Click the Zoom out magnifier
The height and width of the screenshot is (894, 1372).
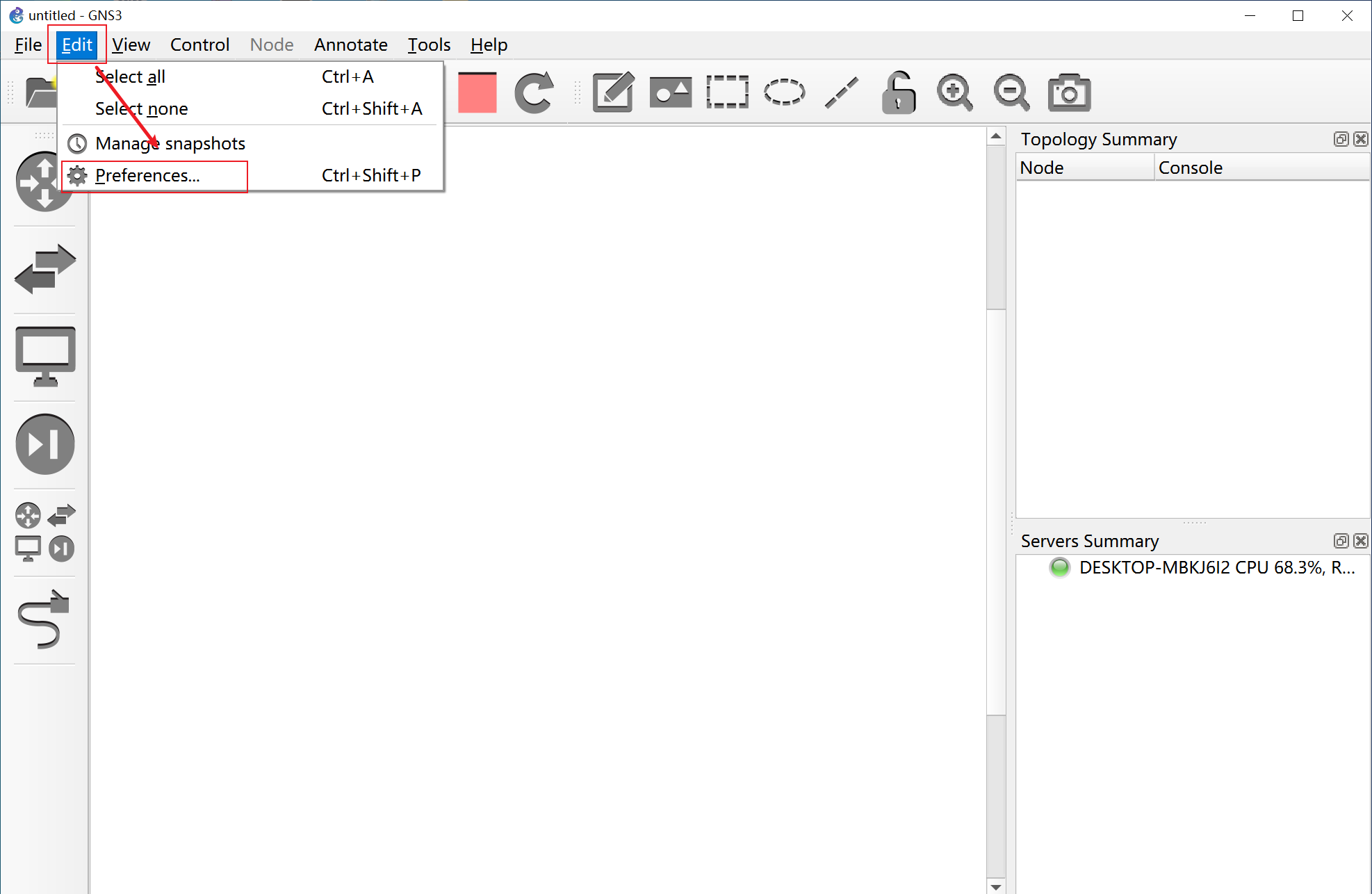click(1011, 92)
